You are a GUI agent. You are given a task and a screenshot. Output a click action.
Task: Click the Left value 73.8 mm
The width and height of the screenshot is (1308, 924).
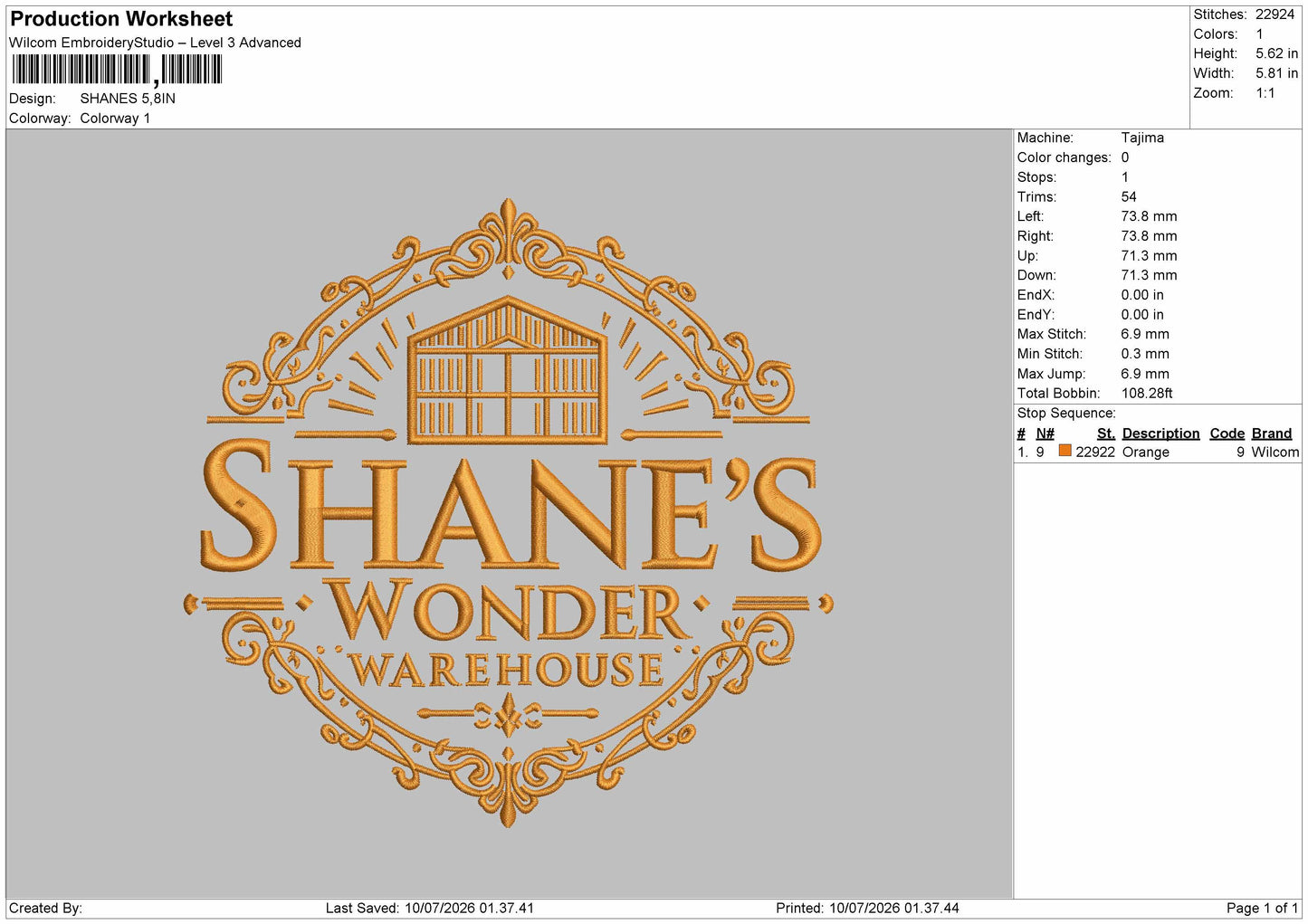tap(1149, 216)
